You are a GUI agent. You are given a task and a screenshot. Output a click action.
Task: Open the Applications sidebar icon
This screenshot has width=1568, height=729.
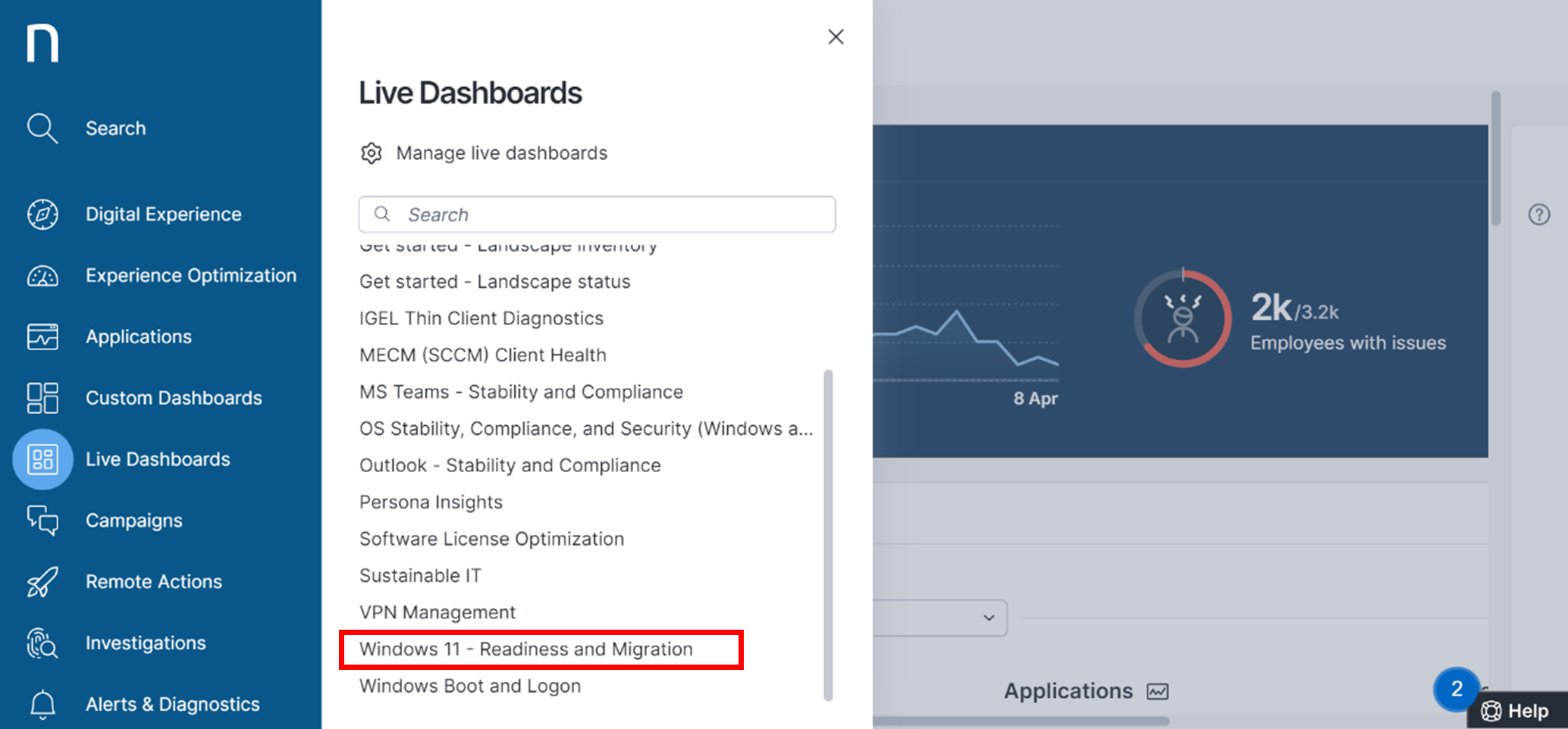42,336
